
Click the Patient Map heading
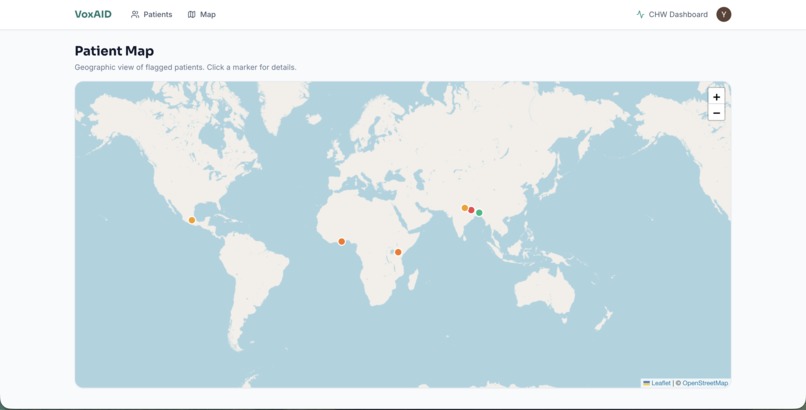pos(114,51)
